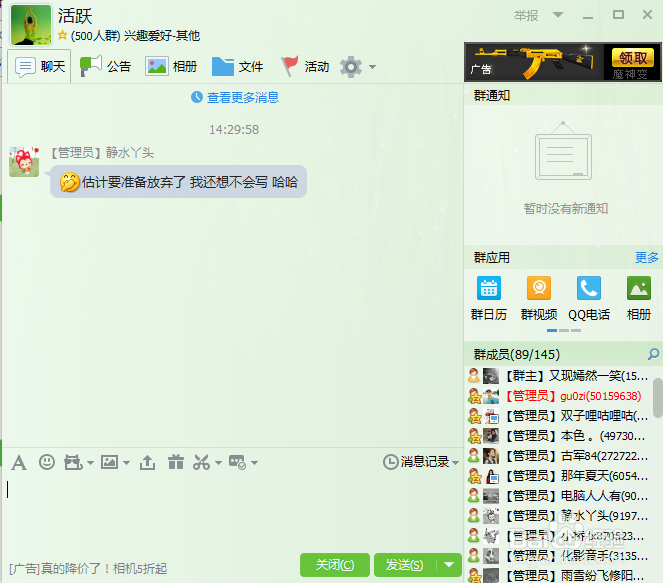This screenshot has height=583, width=663.
Task: Switch to the 活动 tab
Action: (304, 66)
